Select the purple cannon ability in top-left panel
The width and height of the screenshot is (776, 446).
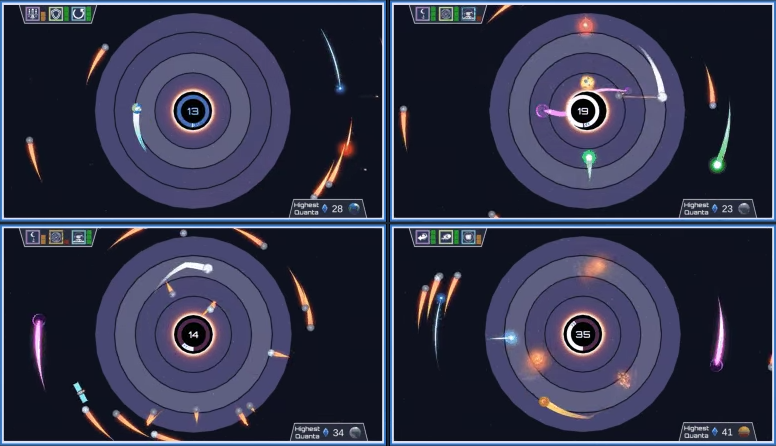click(x=32, y=14)
